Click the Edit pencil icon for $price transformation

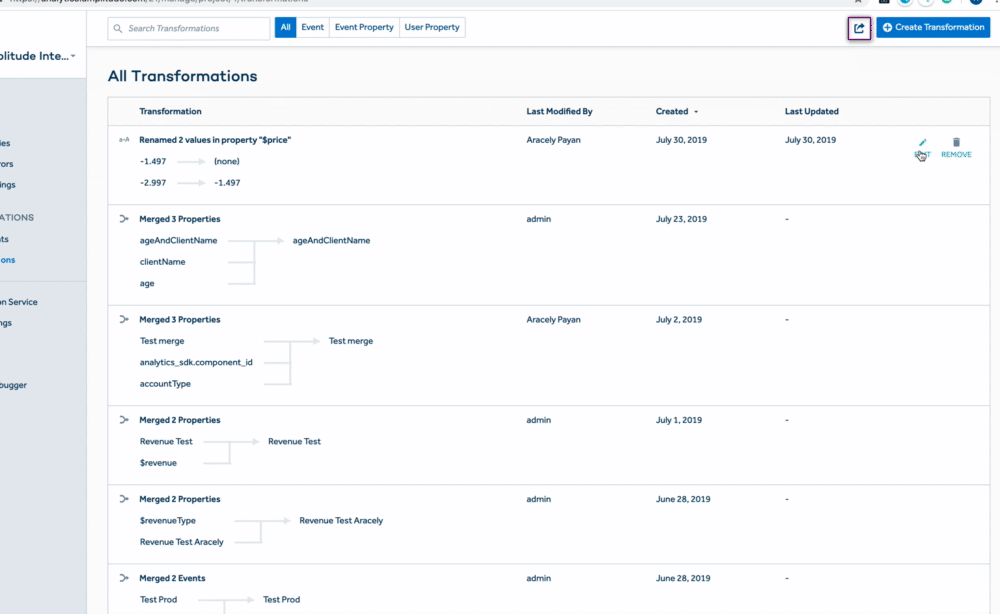coord(922,144)
